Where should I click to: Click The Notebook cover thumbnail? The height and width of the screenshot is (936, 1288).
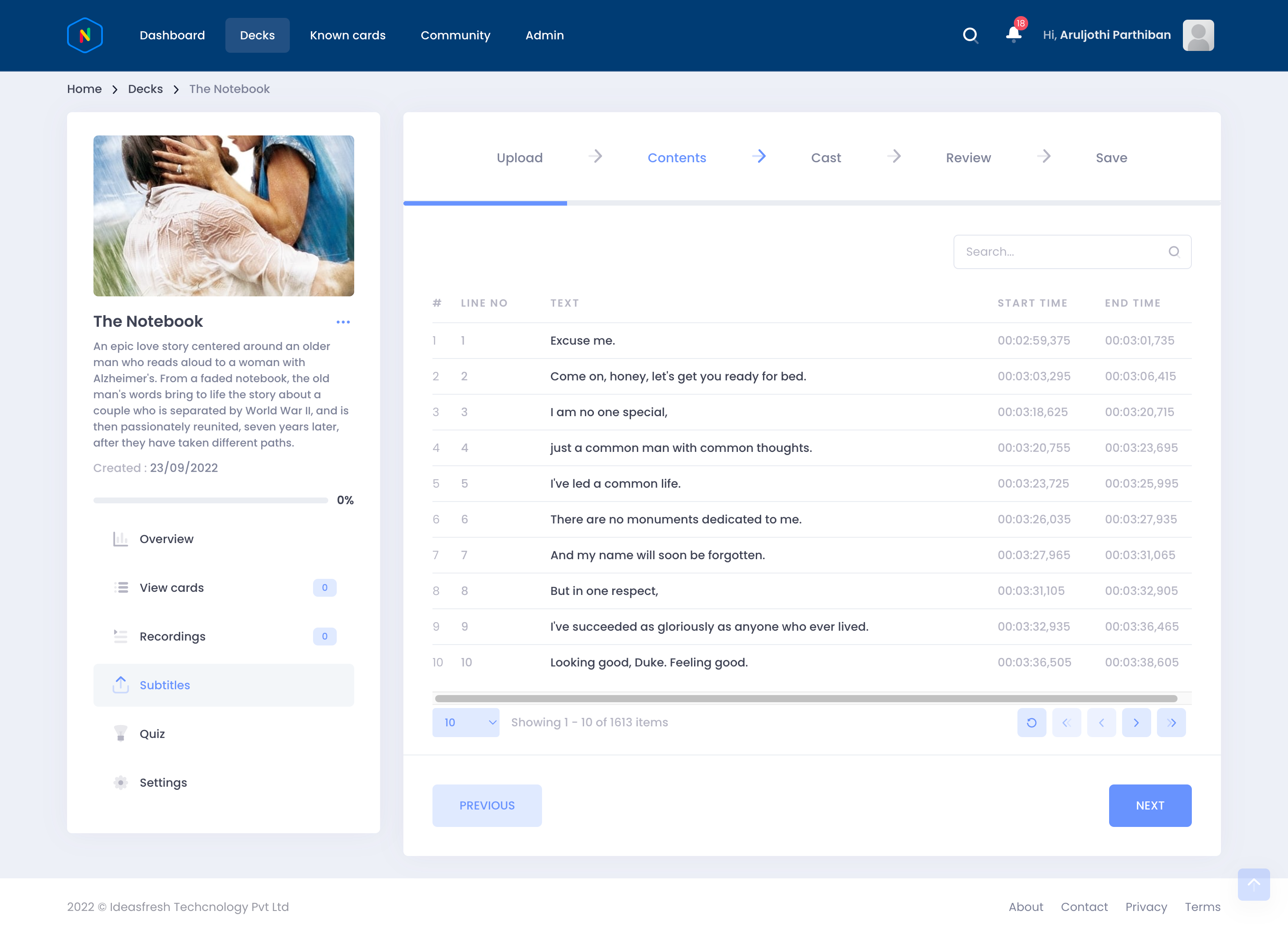224,216
